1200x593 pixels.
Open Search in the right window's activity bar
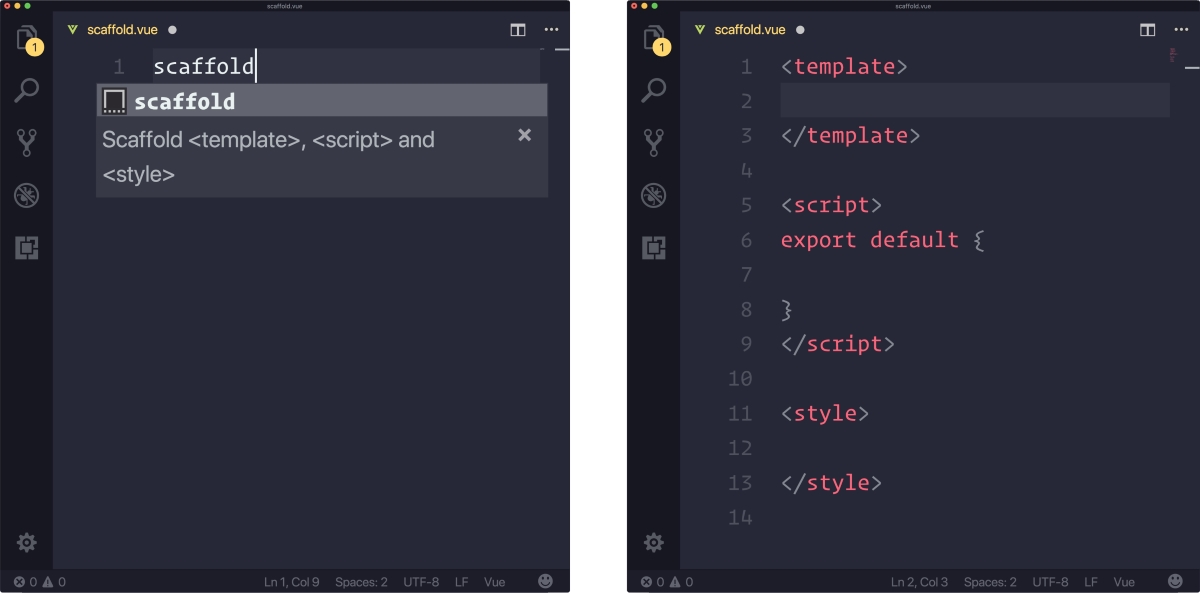(654, 90)
